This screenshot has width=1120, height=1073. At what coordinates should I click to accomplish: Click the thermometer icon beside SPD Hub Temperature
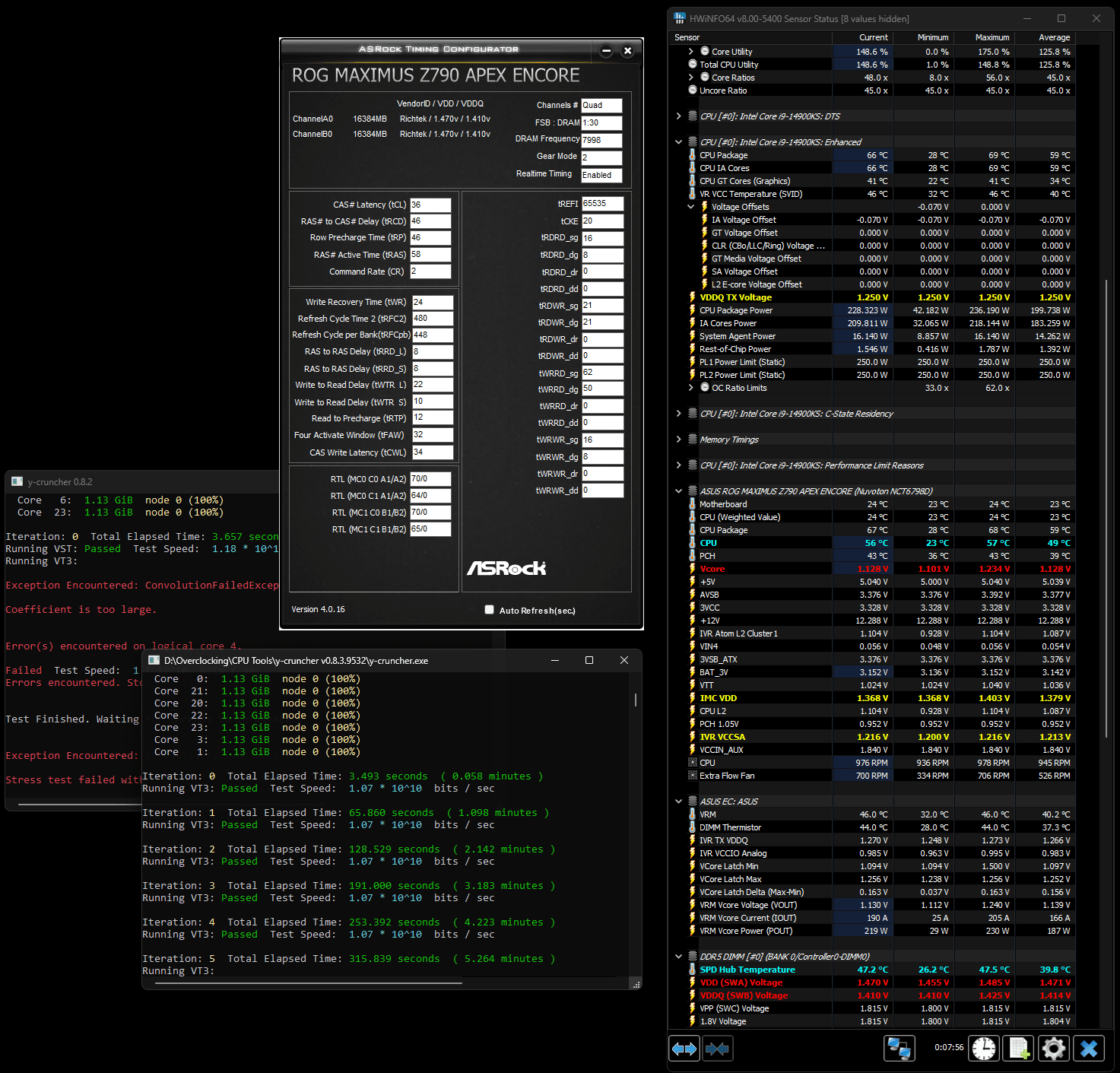pyautogui.click(x=692, y=970)
